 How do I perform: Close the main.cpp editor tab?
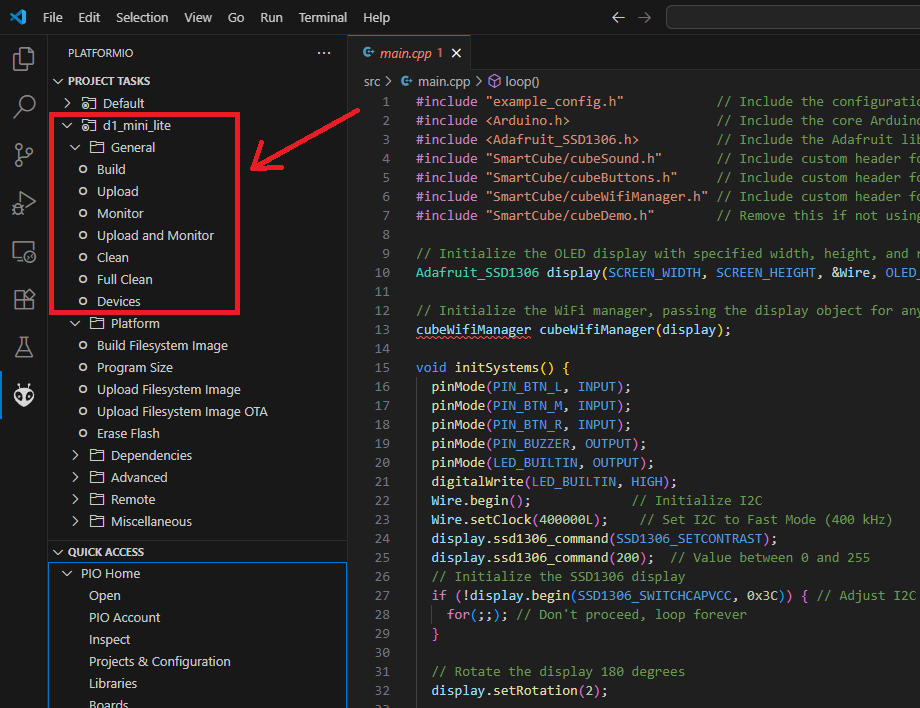[x=457, y=53]
